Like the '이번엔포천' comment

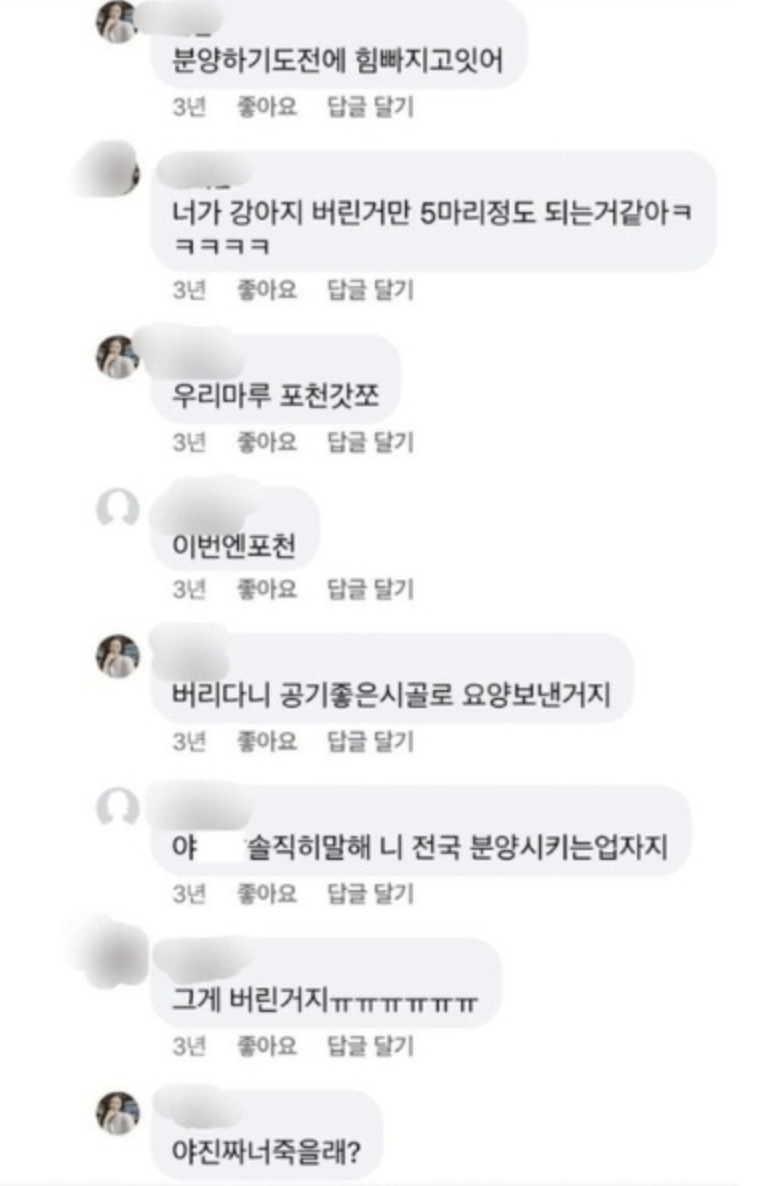267,588
